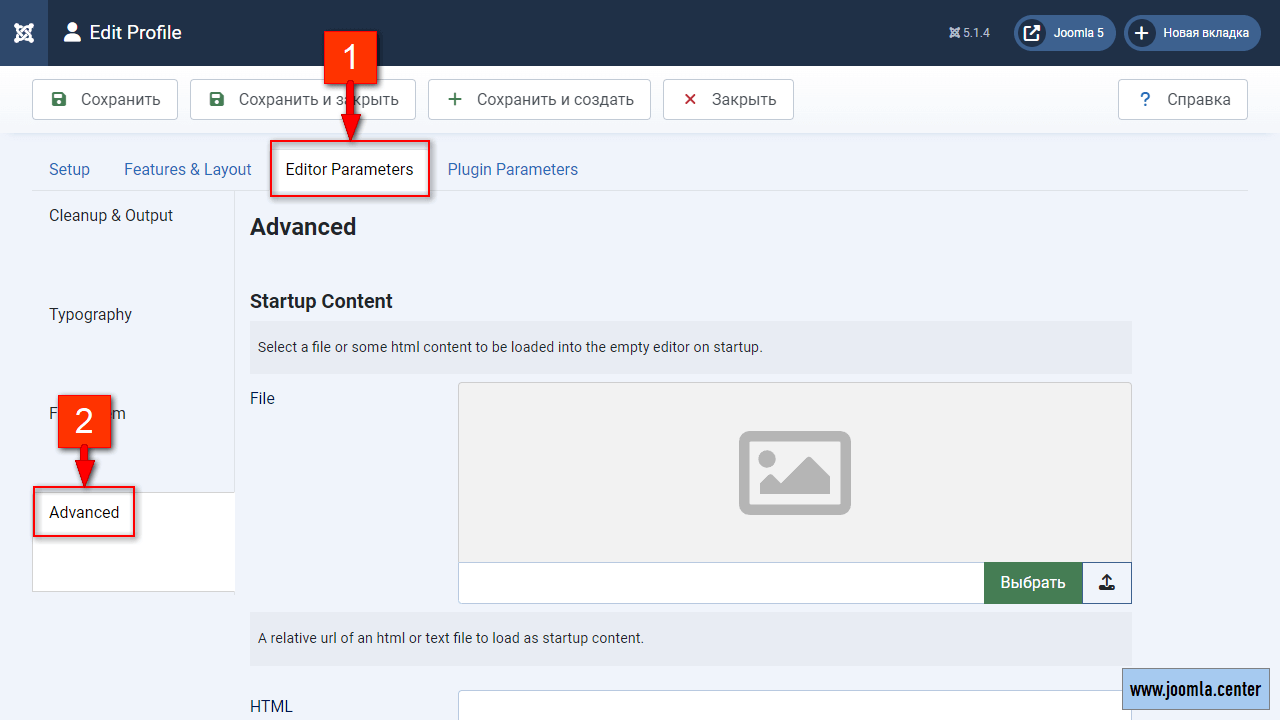Click the upload icon next to Выбрать
This screenshot has height=720, width=1280.
pos(1106,583)
